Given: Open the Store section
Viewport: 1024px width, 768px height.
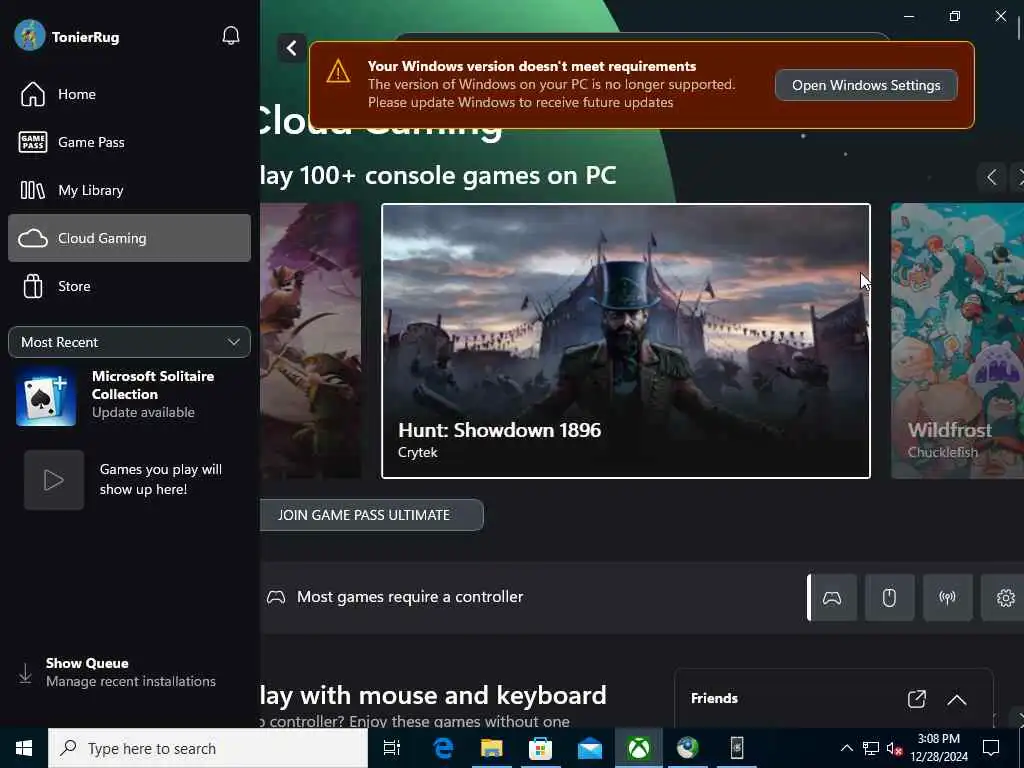Looking at the screenshot, I should click(x=129, y=286).
